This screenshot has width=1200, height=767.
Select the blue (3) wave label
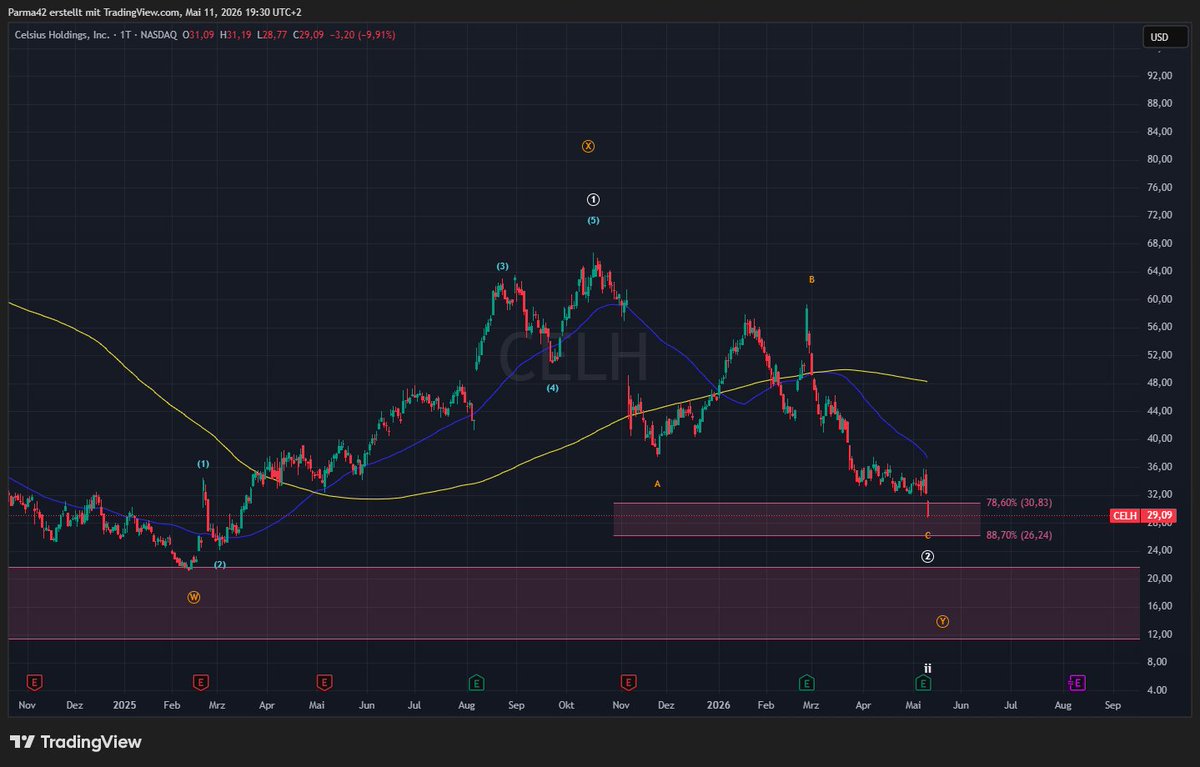[503, 266]
